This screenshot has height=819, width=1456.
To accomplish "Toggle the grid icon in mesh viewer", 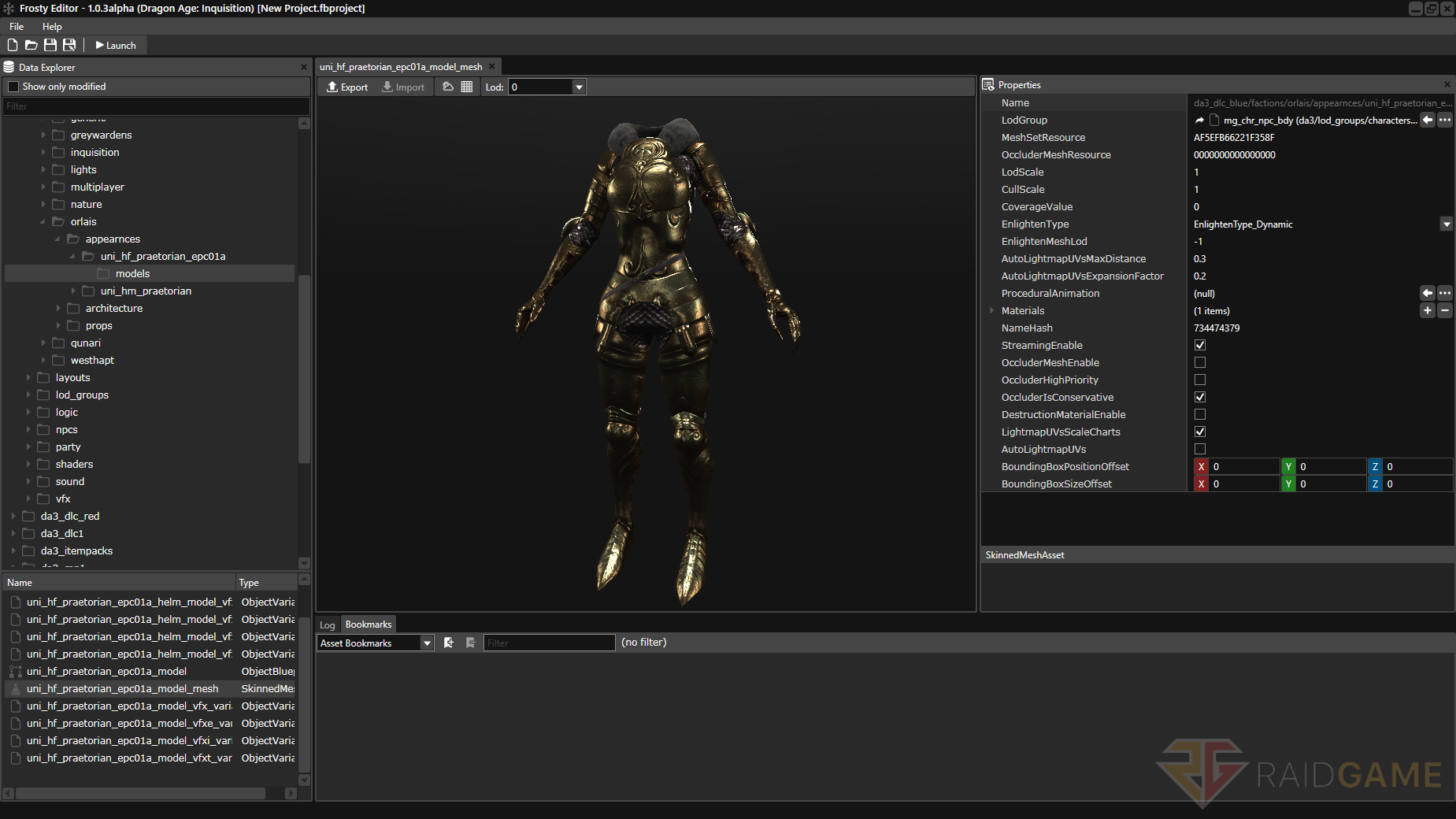I will 467,87.
